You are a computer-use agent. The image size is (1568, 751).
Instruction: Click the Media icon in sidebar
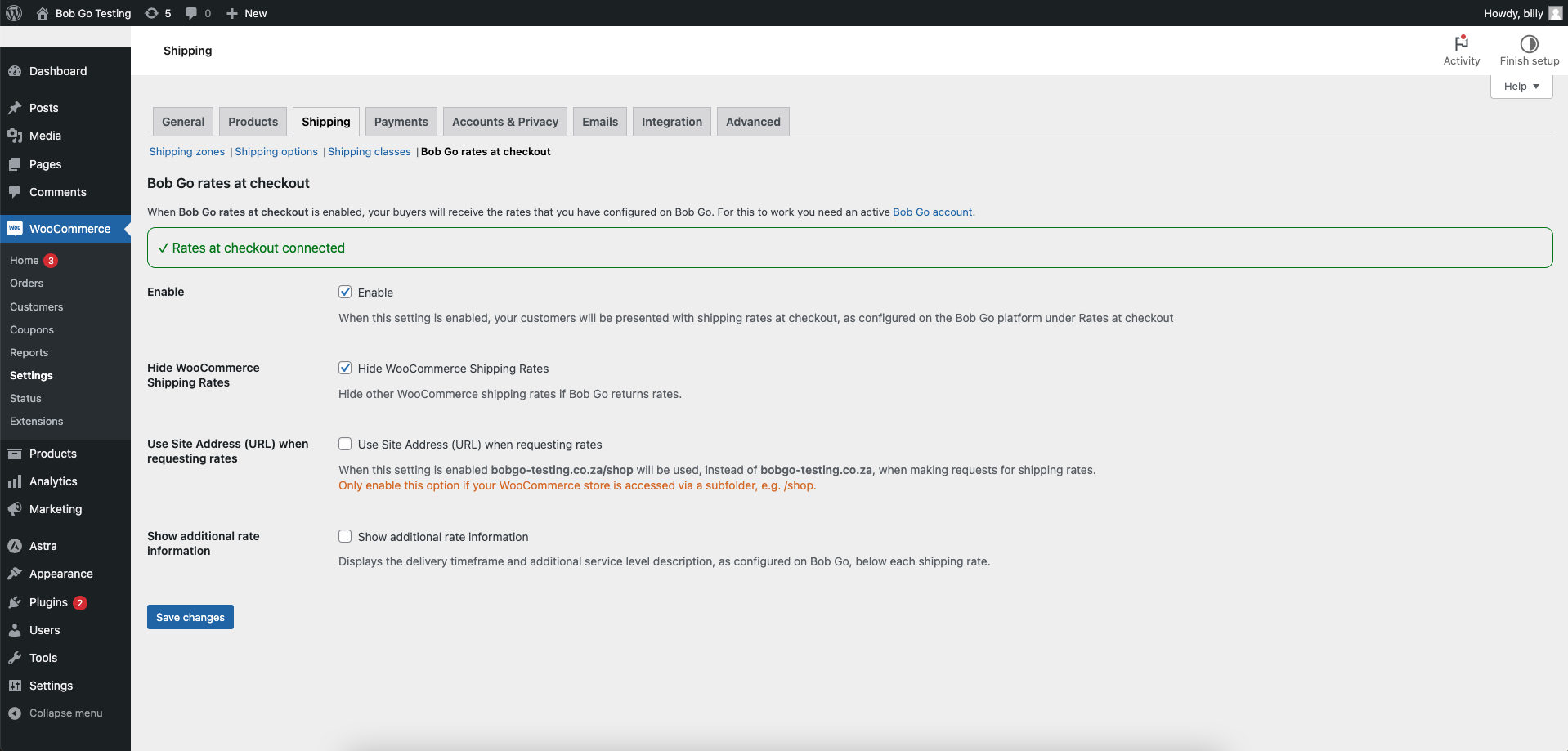[x=15, y=136]
